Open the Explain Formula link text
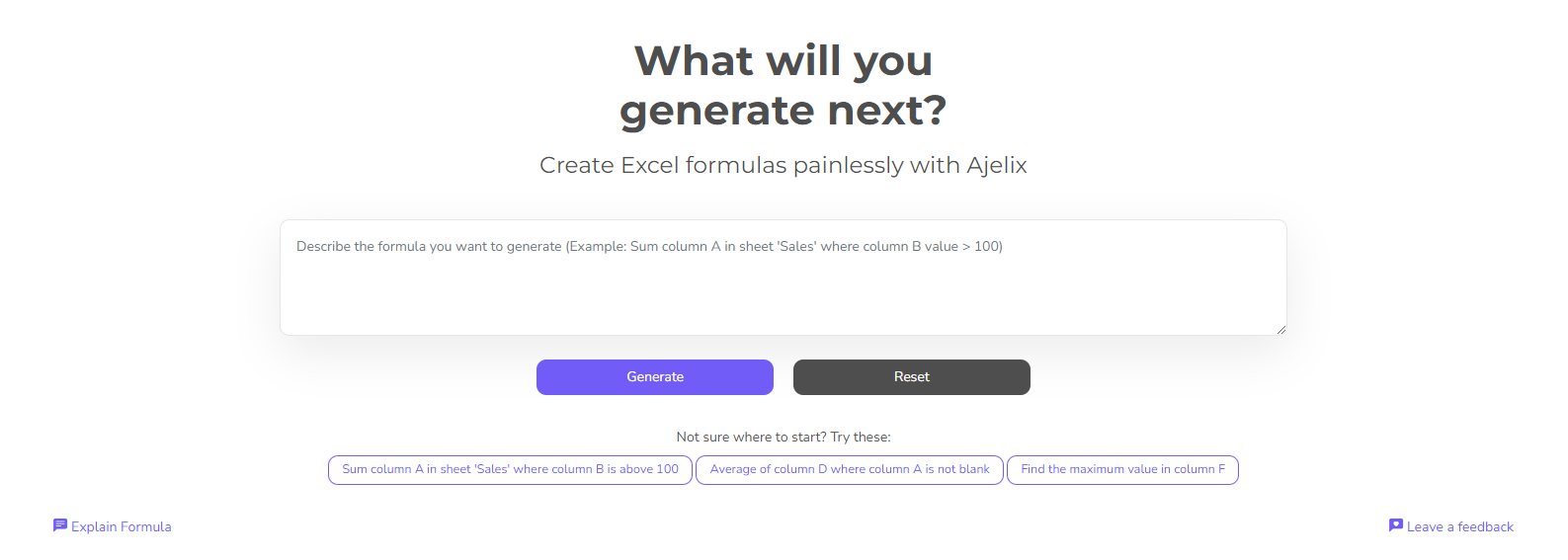Screen dimensions: 1568x560 coord(122,527)
